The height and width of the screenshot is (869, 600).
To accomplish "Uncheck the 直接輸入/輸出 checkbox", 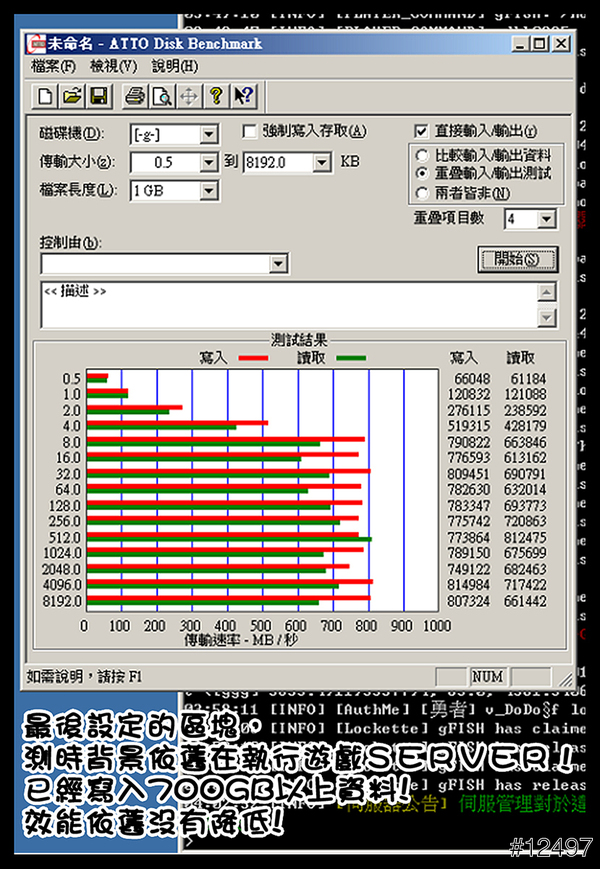I will (421, 131).
